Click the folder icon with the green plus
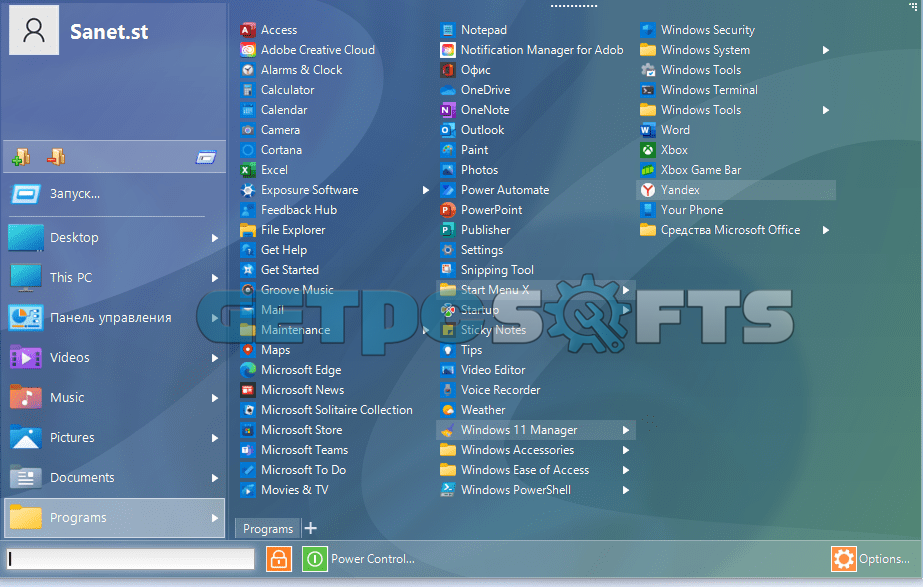The image size is (923, 587). (21, 157)
